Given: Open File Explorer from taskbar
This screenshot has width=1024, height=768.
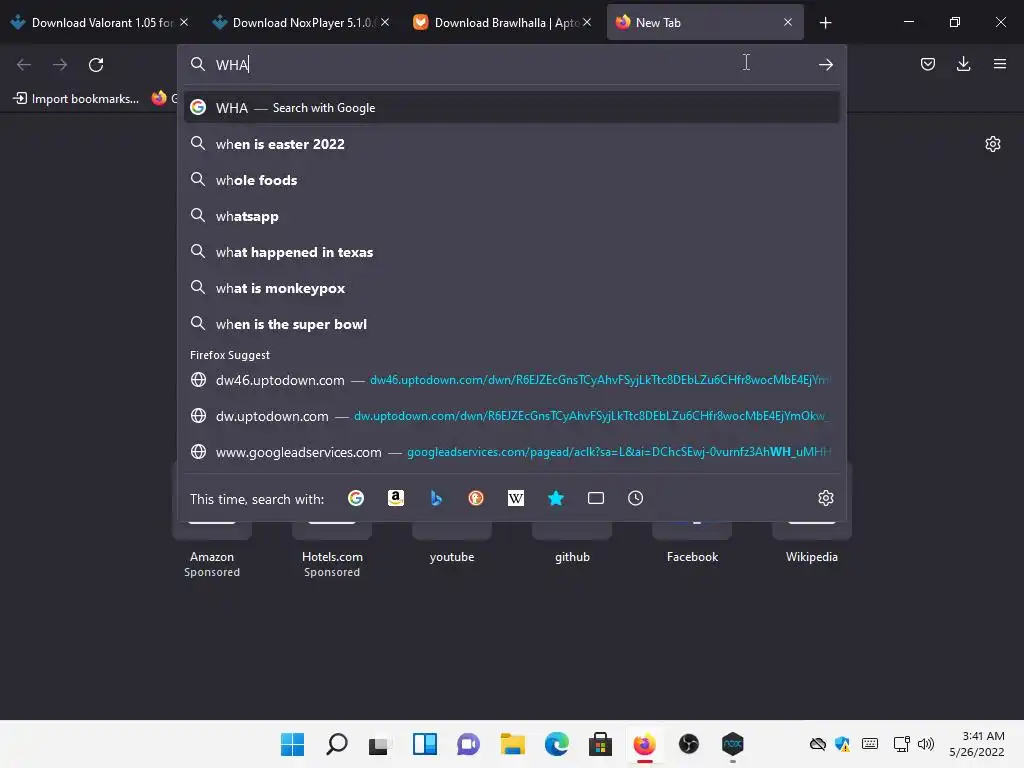Looking at the screenshot, I should pyautogui.click(x=513, y=744).
